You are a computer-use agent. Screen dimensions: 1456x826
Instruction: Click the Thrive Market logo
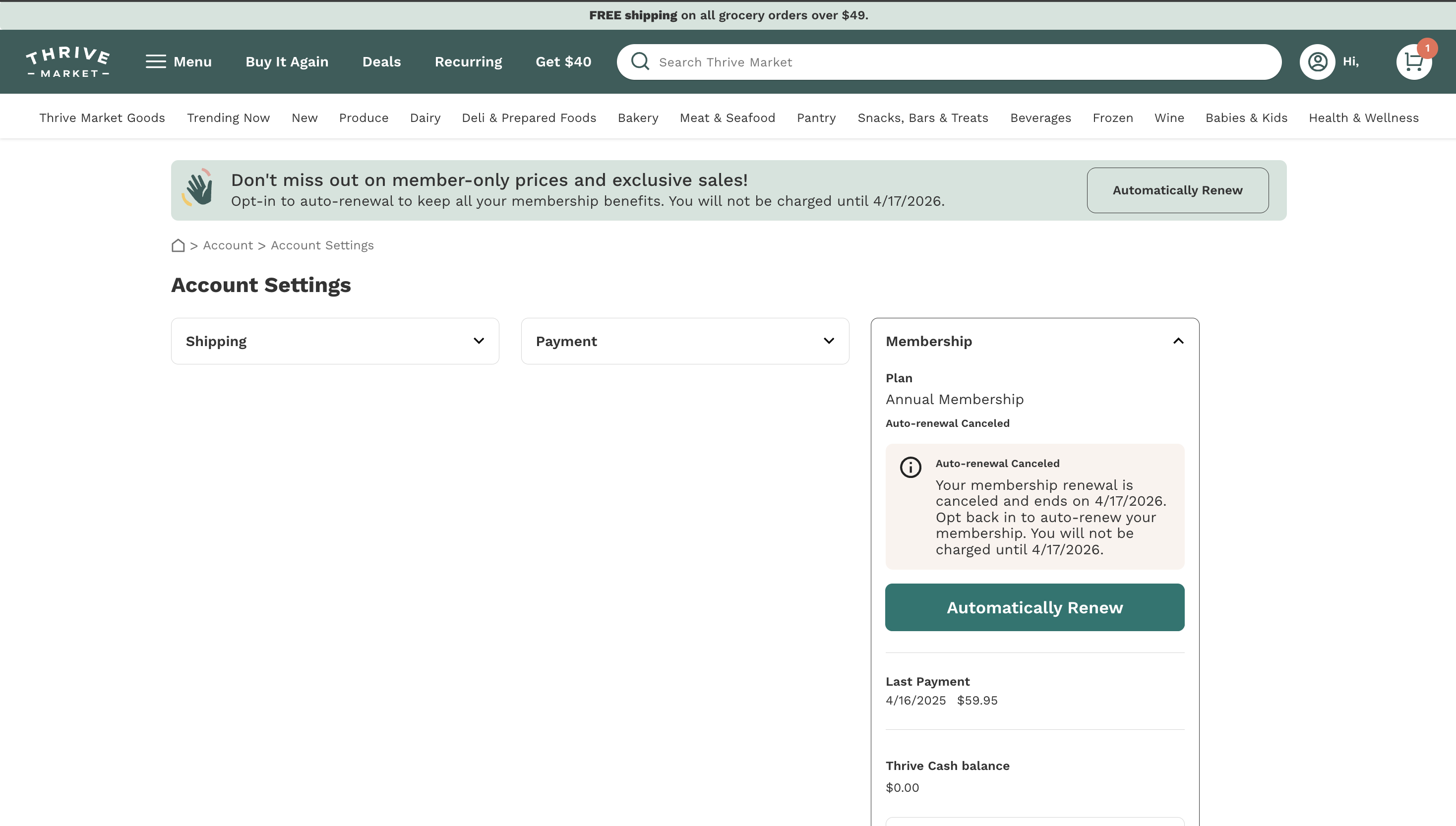pos(68,62)
